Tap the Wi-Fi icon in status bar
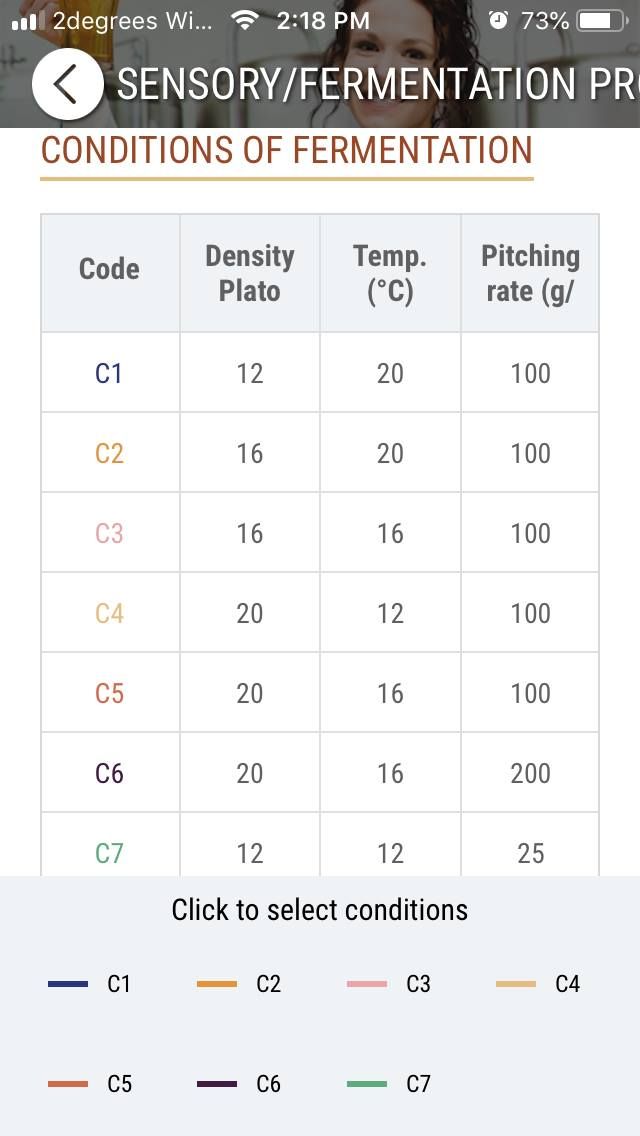This screenshot has width=640, height=1136. point(243,20)
